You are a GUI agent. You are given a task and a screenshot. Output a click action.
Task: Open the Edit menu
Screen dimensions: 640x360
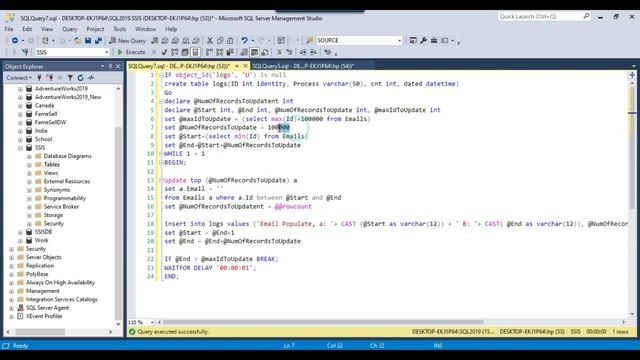[27, 29]
